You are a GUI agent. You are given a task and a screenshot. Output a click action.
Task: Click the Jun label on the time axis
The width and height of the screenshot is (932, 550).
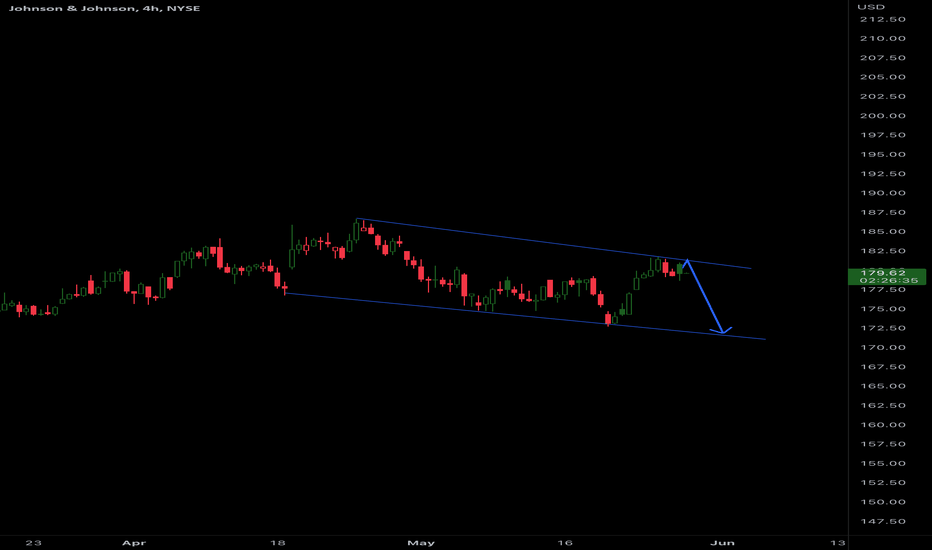[x=723, y=543]
